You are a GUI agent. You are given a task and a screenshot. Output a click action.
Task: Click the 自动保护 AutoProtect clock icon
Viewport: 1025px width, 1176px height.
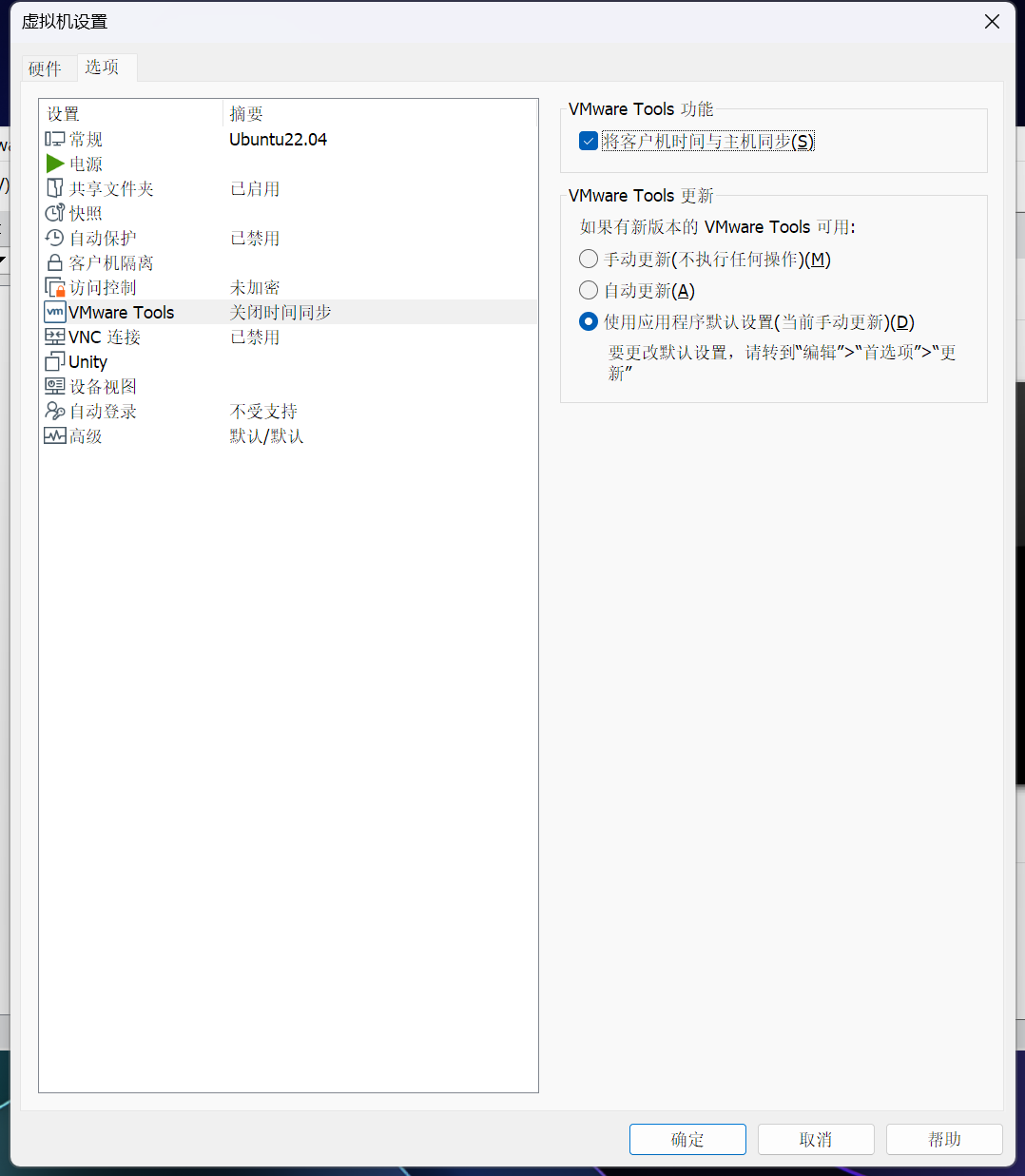pyautogui.click(x=55, y=238)
